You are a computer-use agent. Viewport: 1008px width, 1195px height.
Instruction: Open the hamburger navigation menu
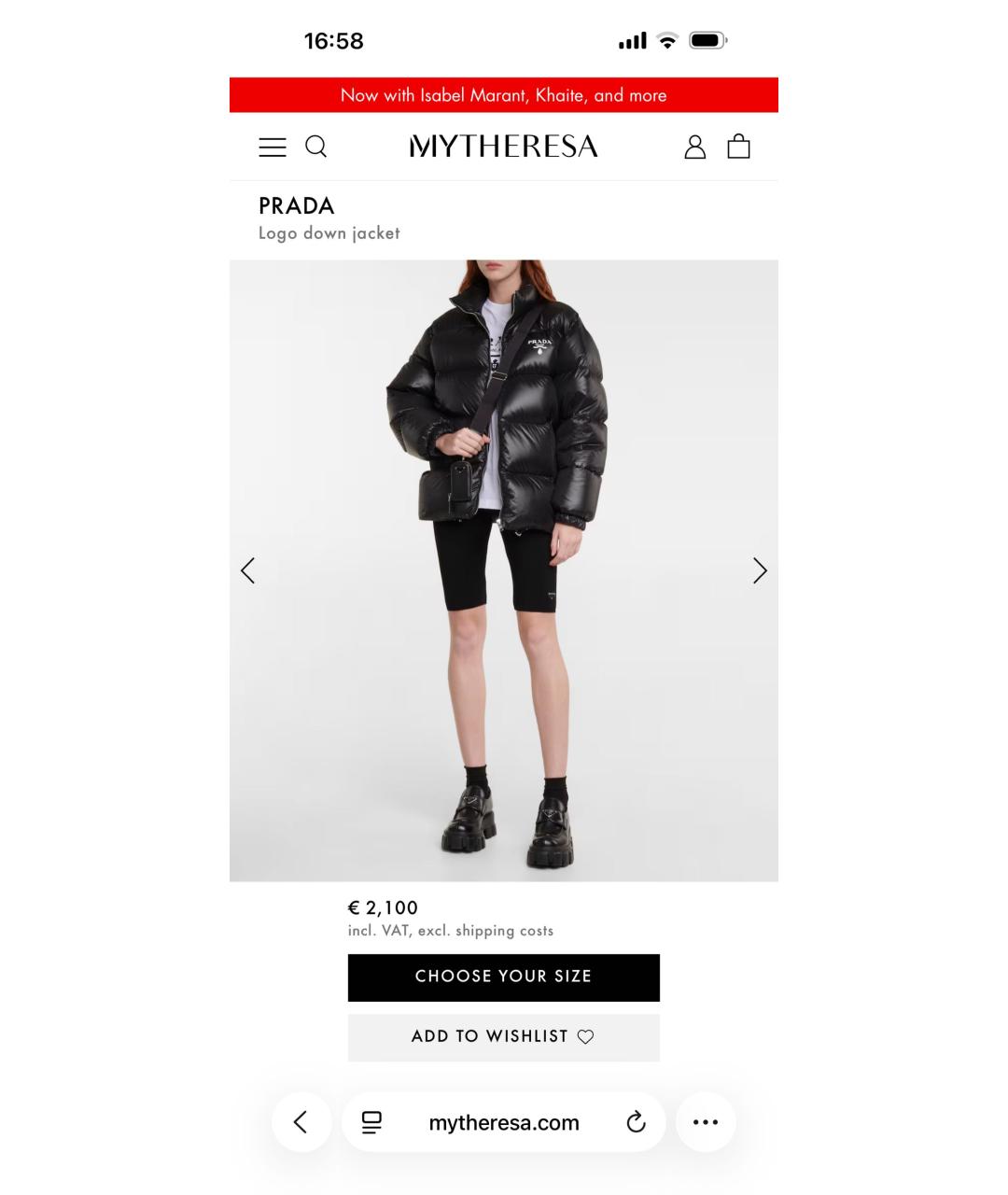[273, 147]
